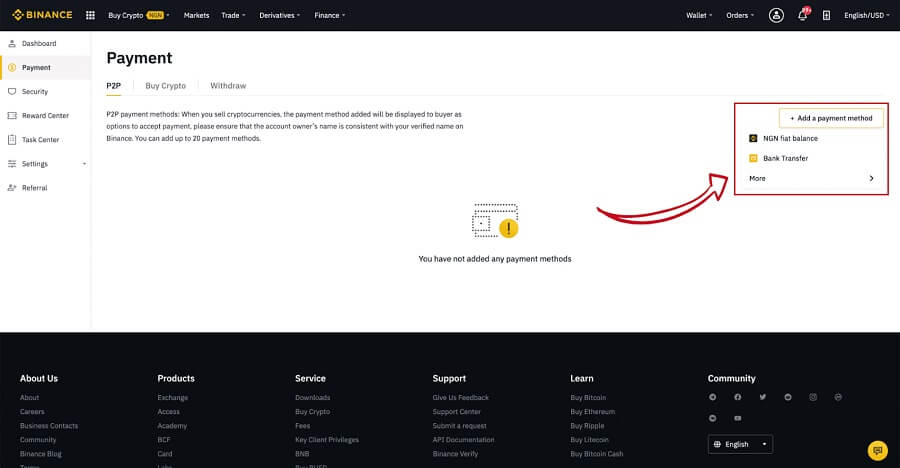Open the apps grid menu icon
Image resolution: width=900 pixels, height=468 pixels.
pyautogui.click(x=90, y=16)
